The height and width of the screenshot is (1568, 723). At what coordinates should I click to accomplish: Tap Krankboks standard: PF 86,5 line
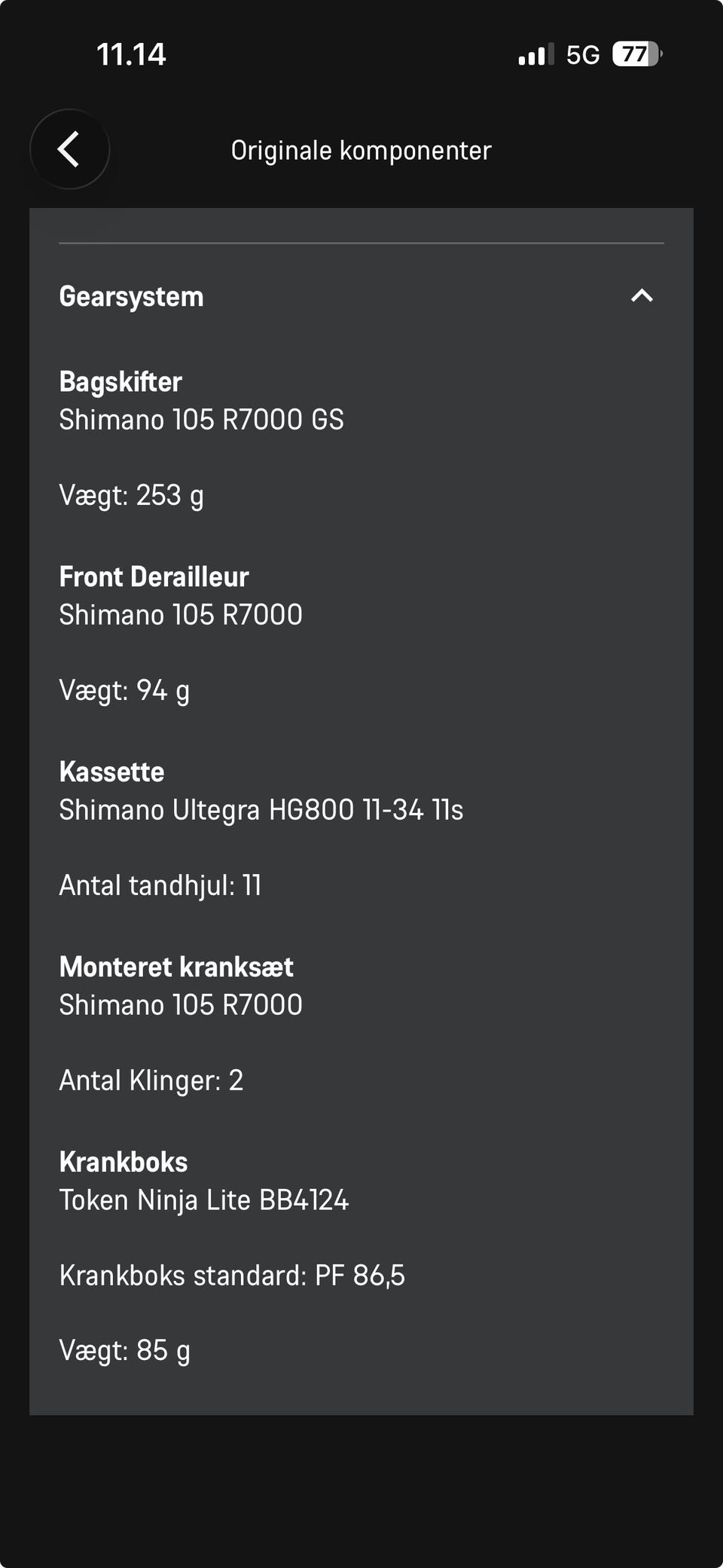[232, 1276]
